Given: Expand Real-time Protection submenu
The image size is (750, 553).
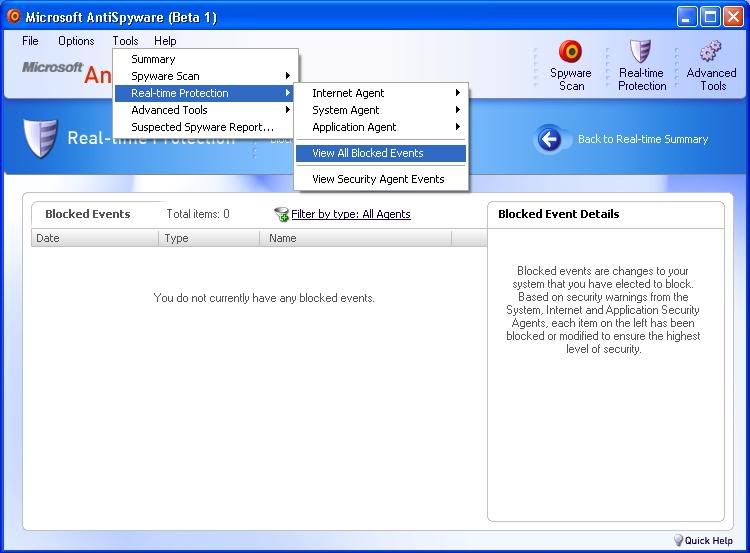Looking at the screenshot, I should click(206, 93).
